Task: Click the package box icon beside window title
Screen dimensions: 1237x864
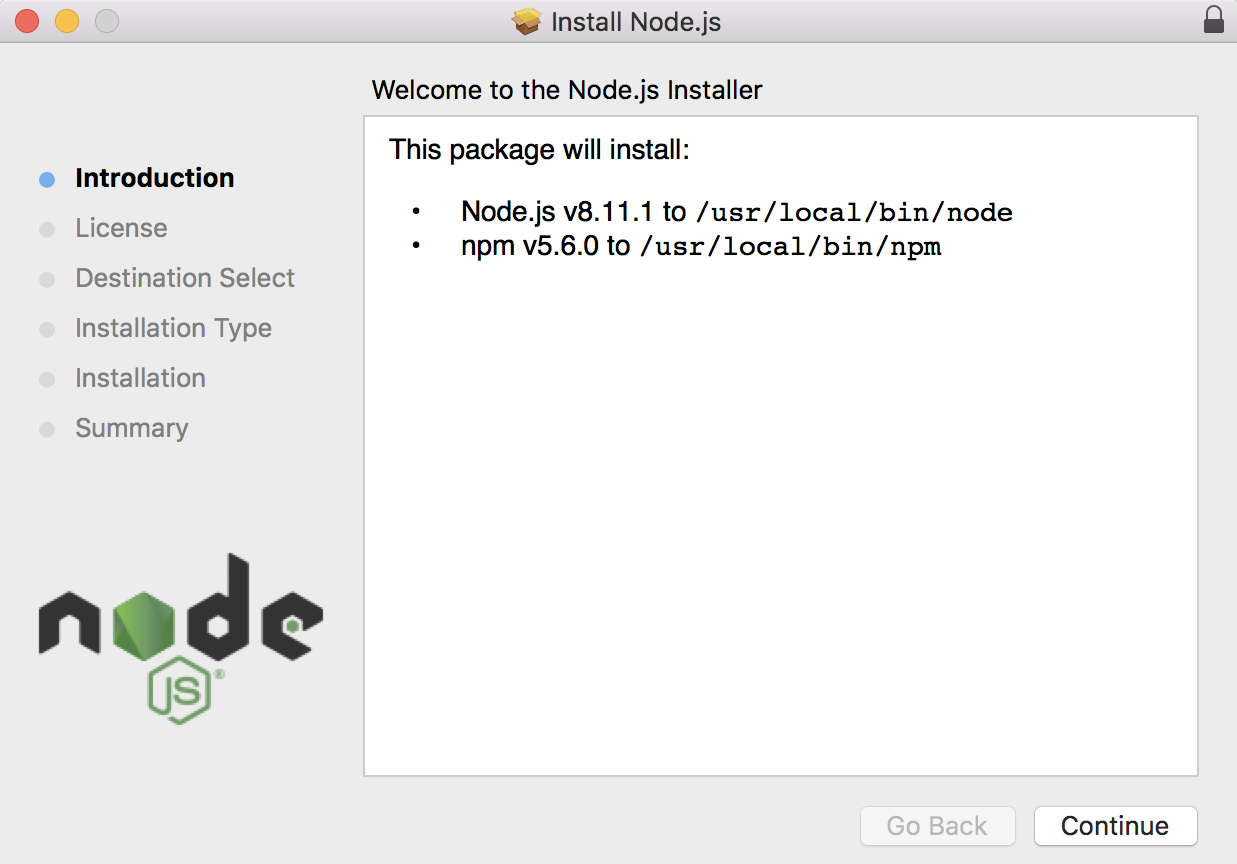Action: click(x=527, y=21)
